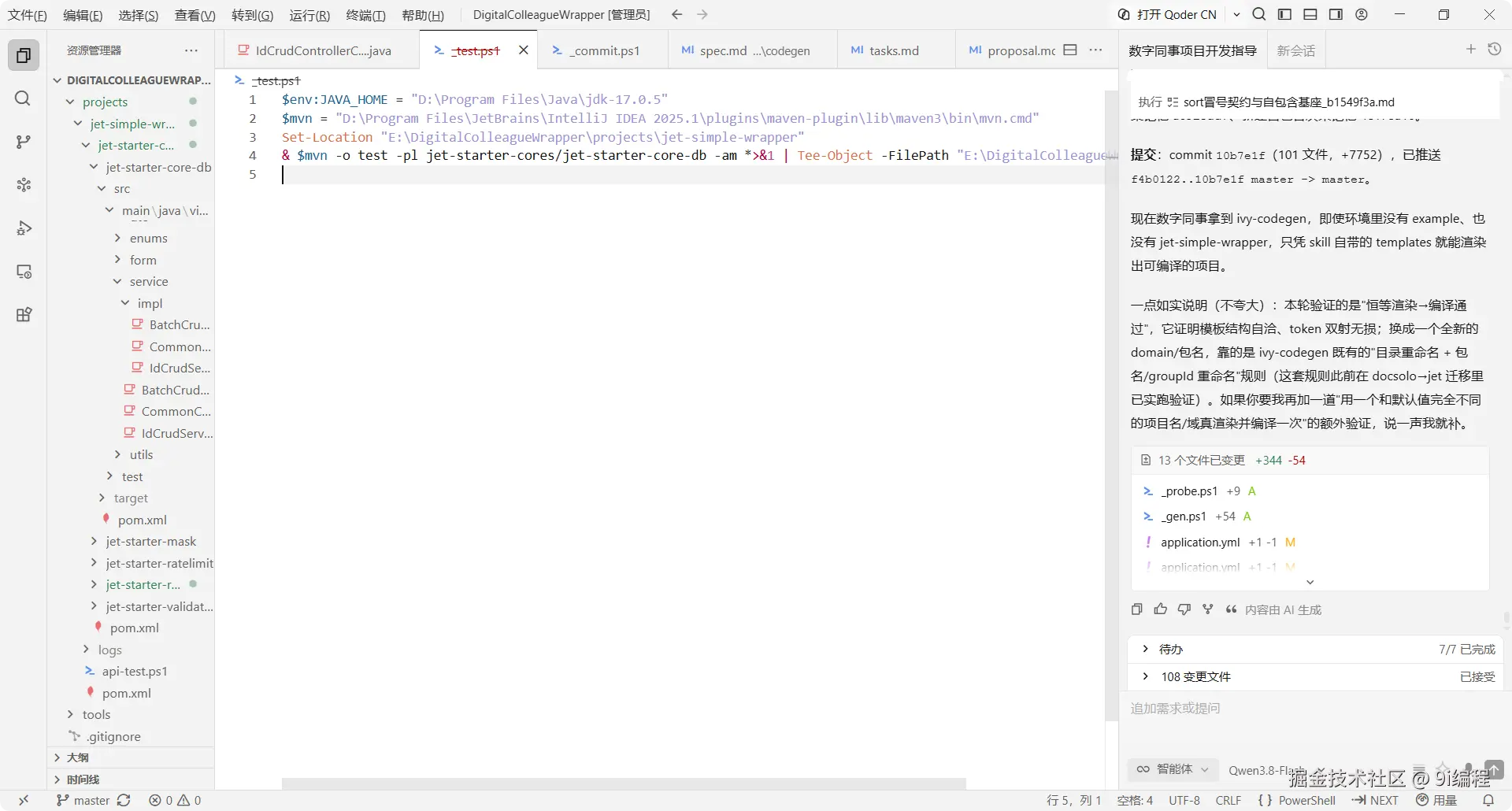1512x811 pixels.
Task: Toggle the secondary side bar layout
Action: 1336,14
